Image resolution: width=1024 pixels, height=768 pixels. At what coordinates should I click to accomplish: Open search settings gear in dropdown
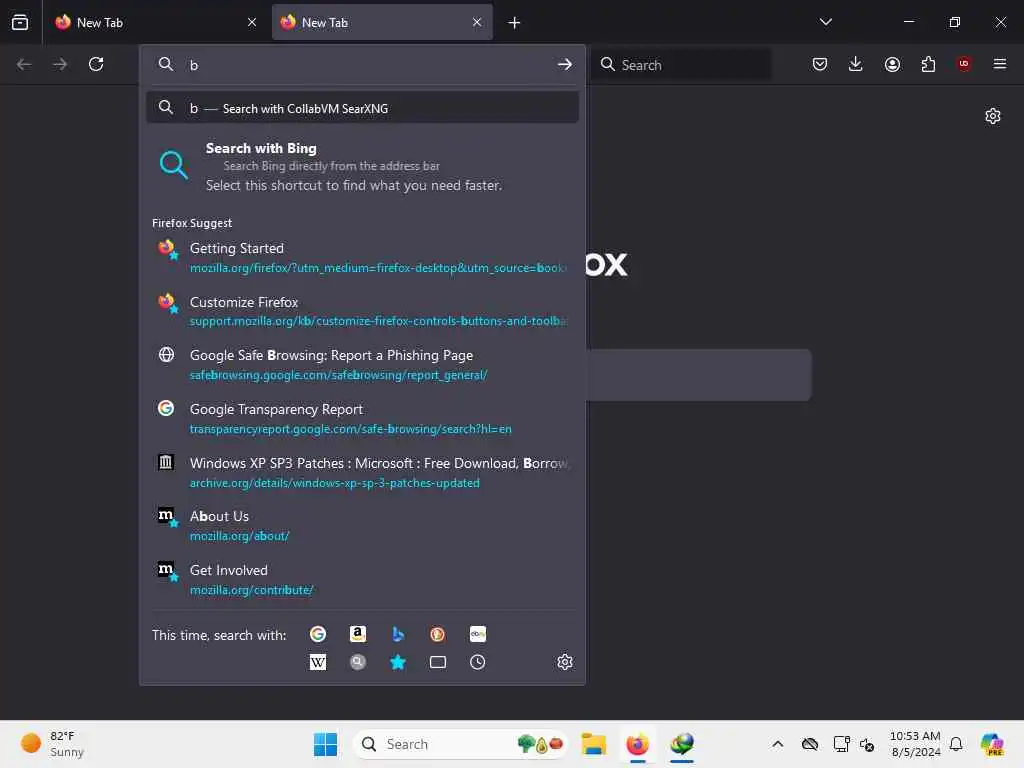pos(565,662)
